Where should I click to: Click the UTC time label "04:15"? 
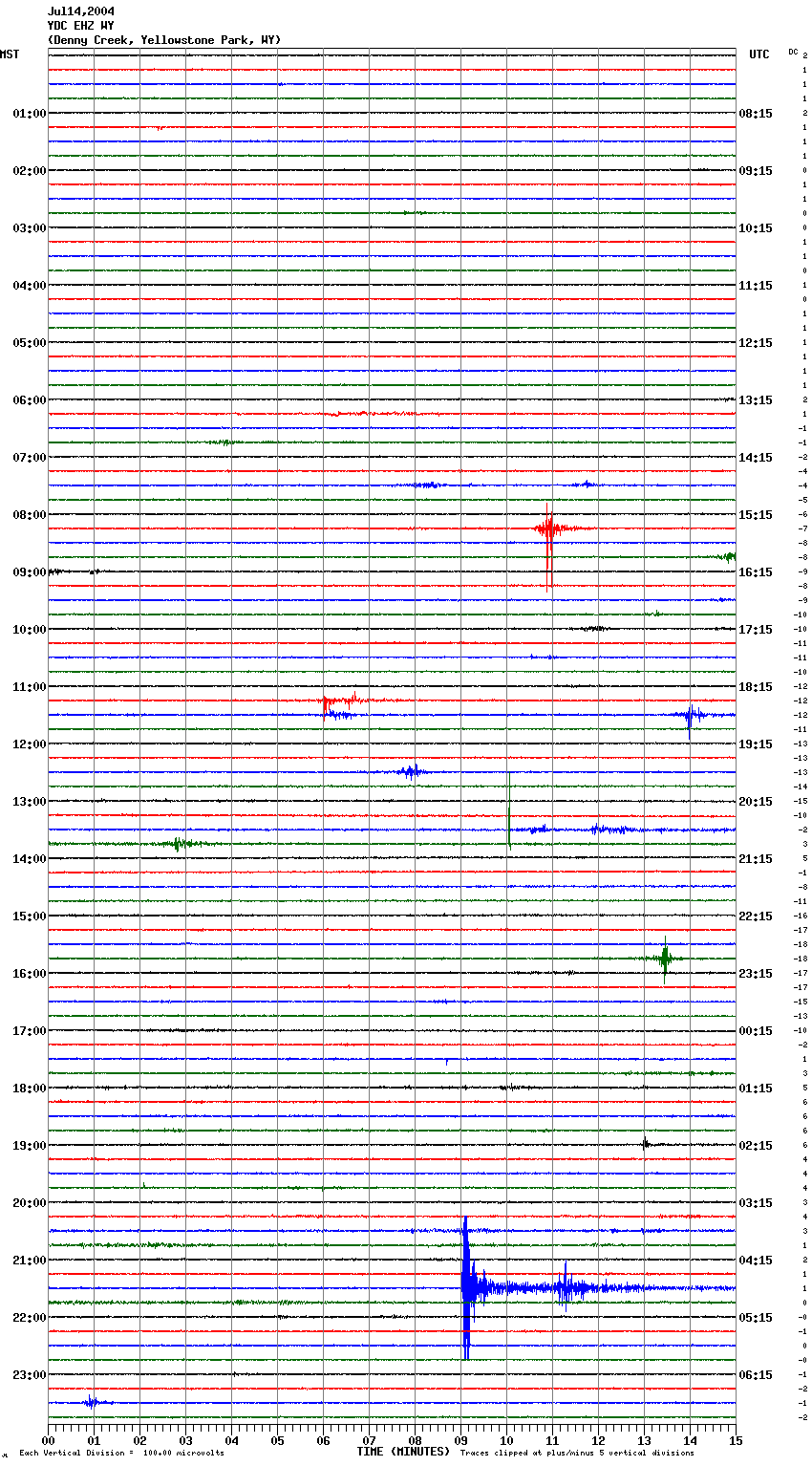(x=756, y=1261)
